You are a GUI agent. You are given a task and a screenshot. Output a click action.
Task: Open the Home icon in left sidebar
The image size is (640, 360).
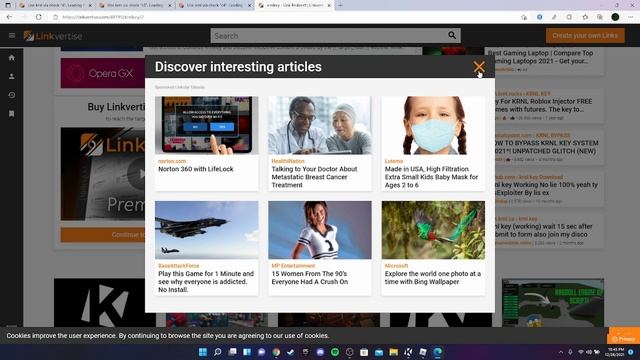point(12,58)
